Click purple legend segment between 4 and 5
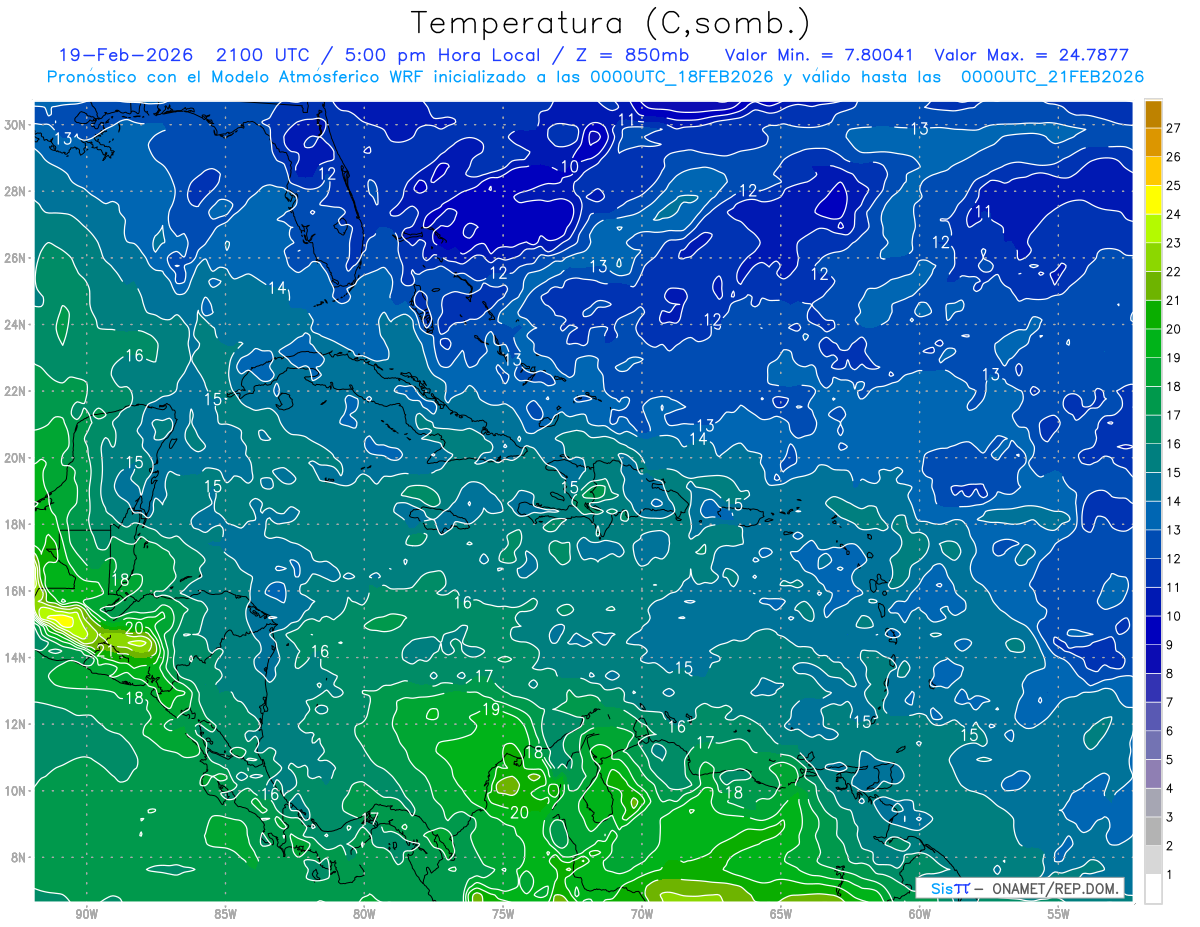The image size is (1200, 927). (1153, 775)
